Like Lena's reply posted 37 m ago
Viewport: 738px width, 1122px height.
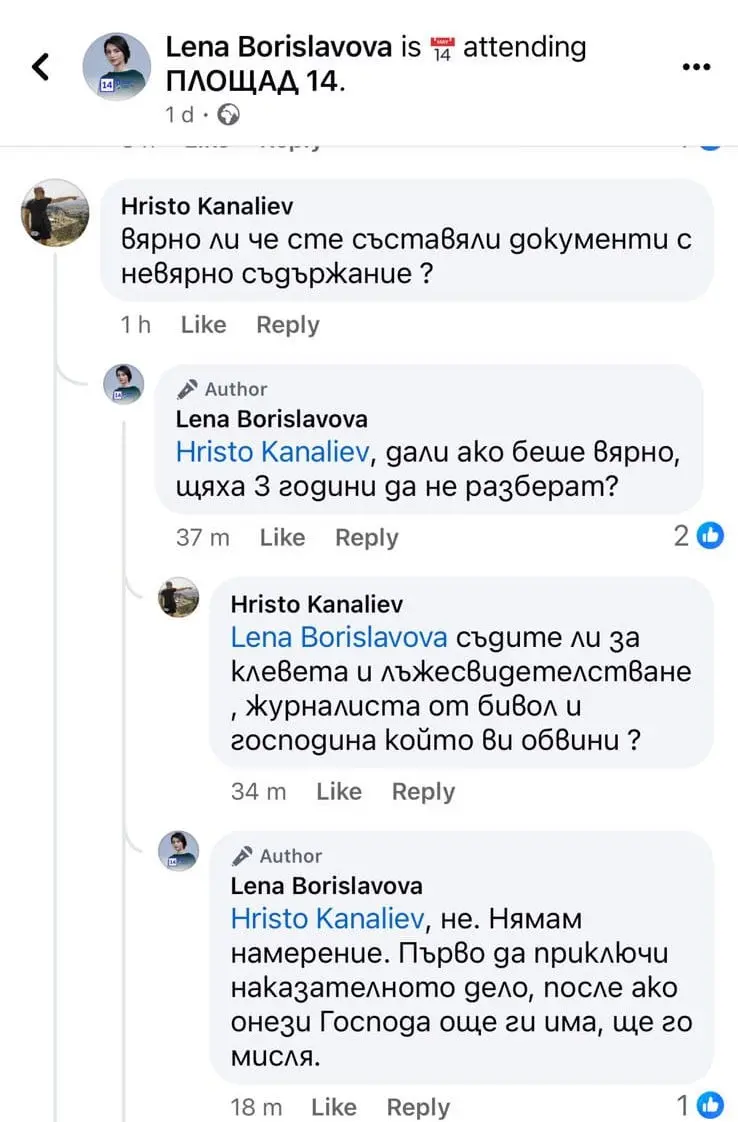282,537
